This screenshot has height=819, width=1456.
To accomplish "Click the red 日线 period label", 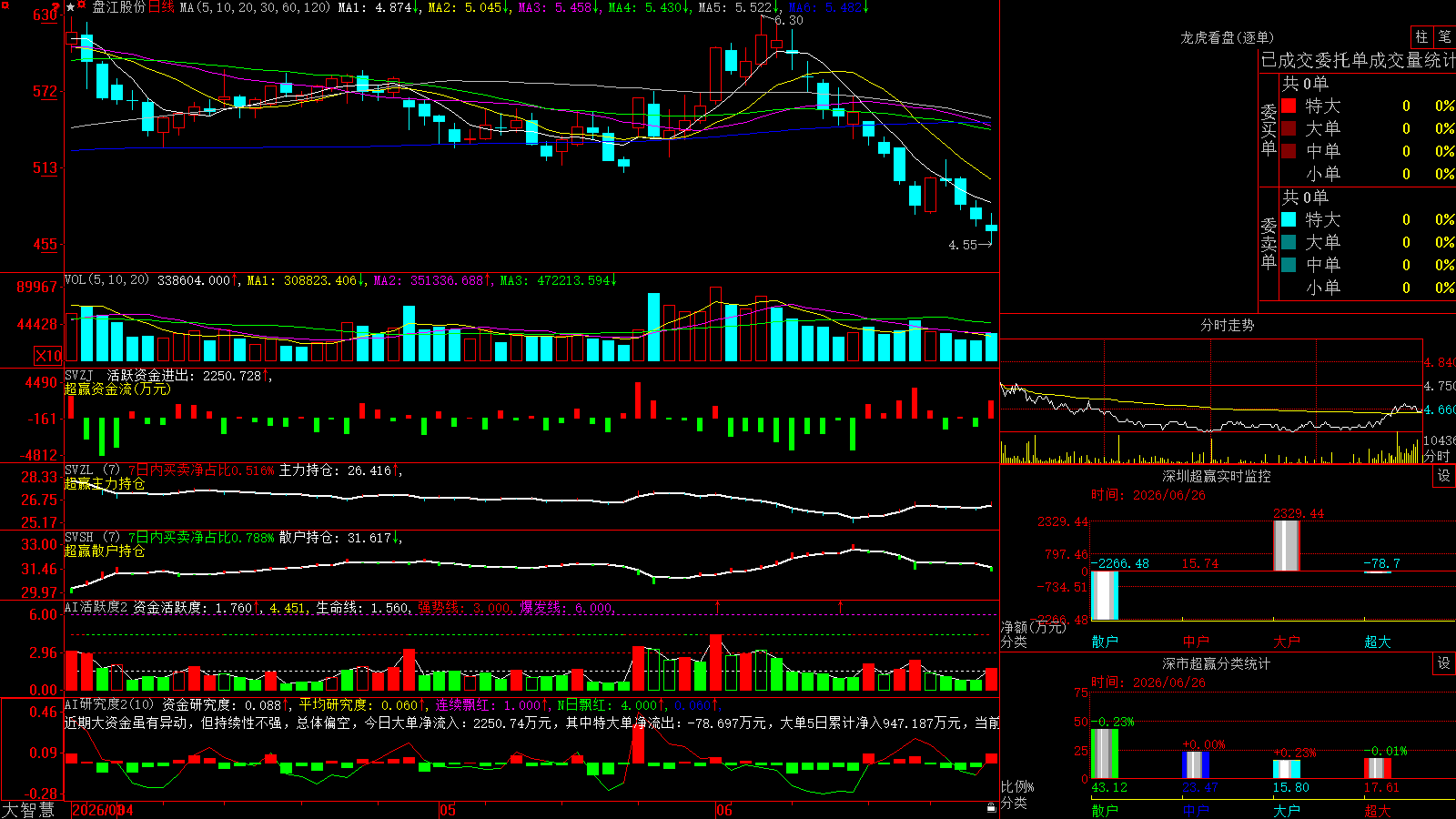I will [161, 7].
